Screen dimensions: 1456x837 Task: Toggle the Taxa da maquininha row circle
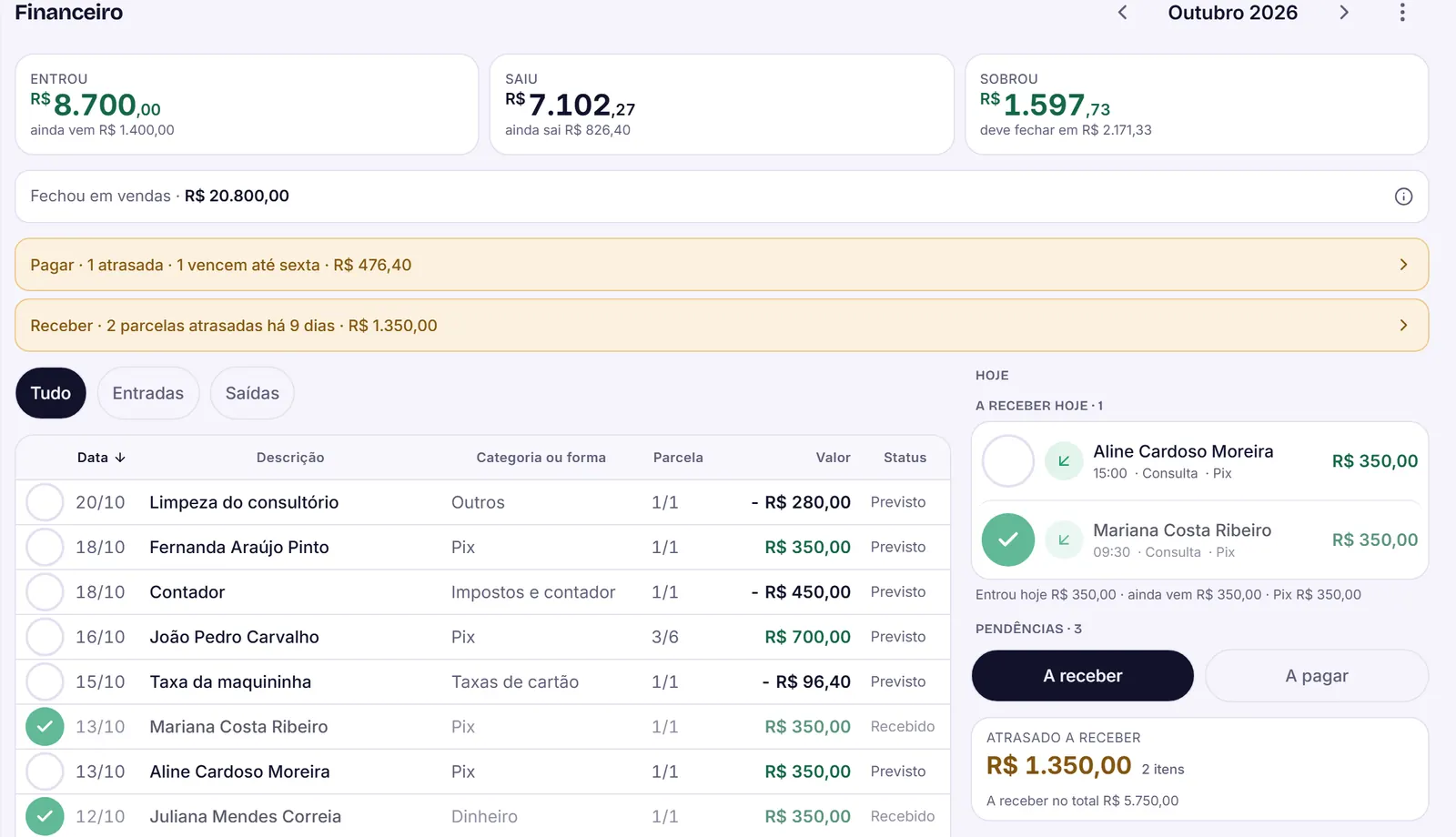(x=45, y=681)
